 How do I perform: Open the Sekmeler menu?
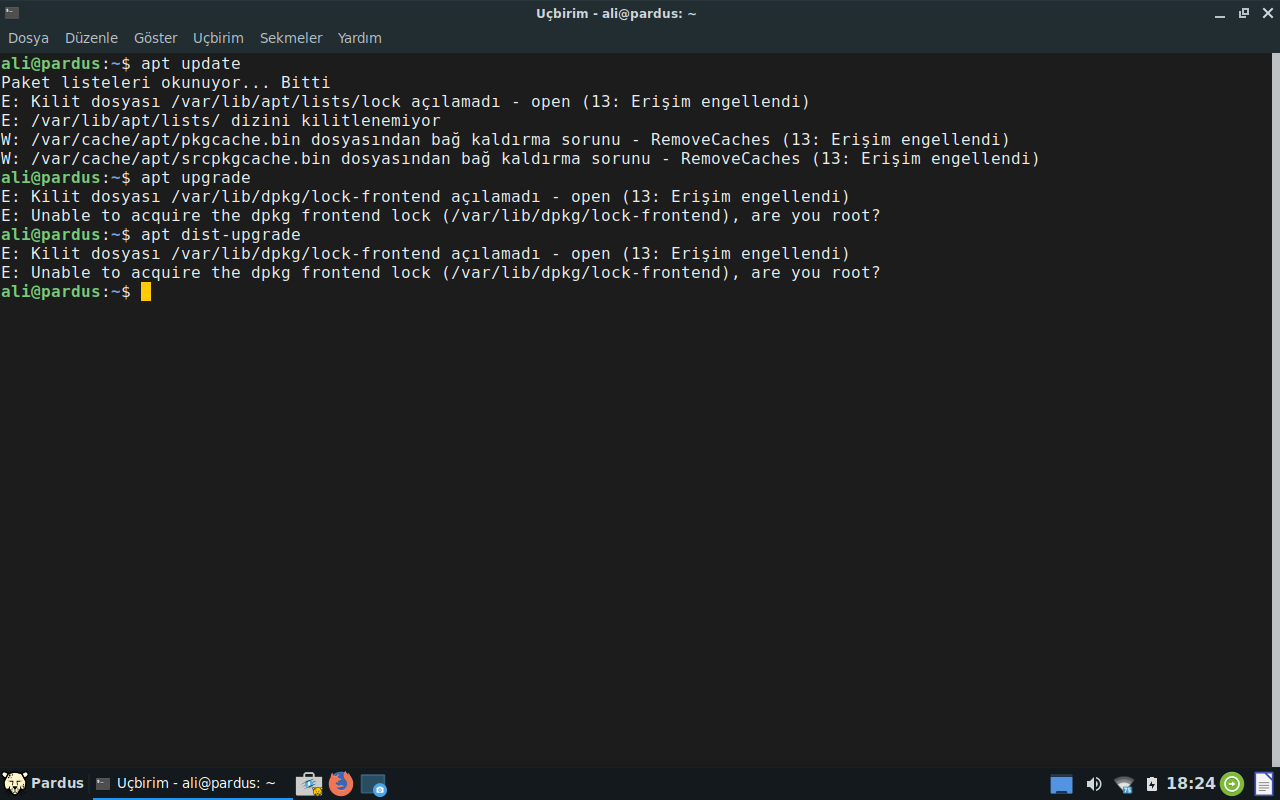[291, 38]
